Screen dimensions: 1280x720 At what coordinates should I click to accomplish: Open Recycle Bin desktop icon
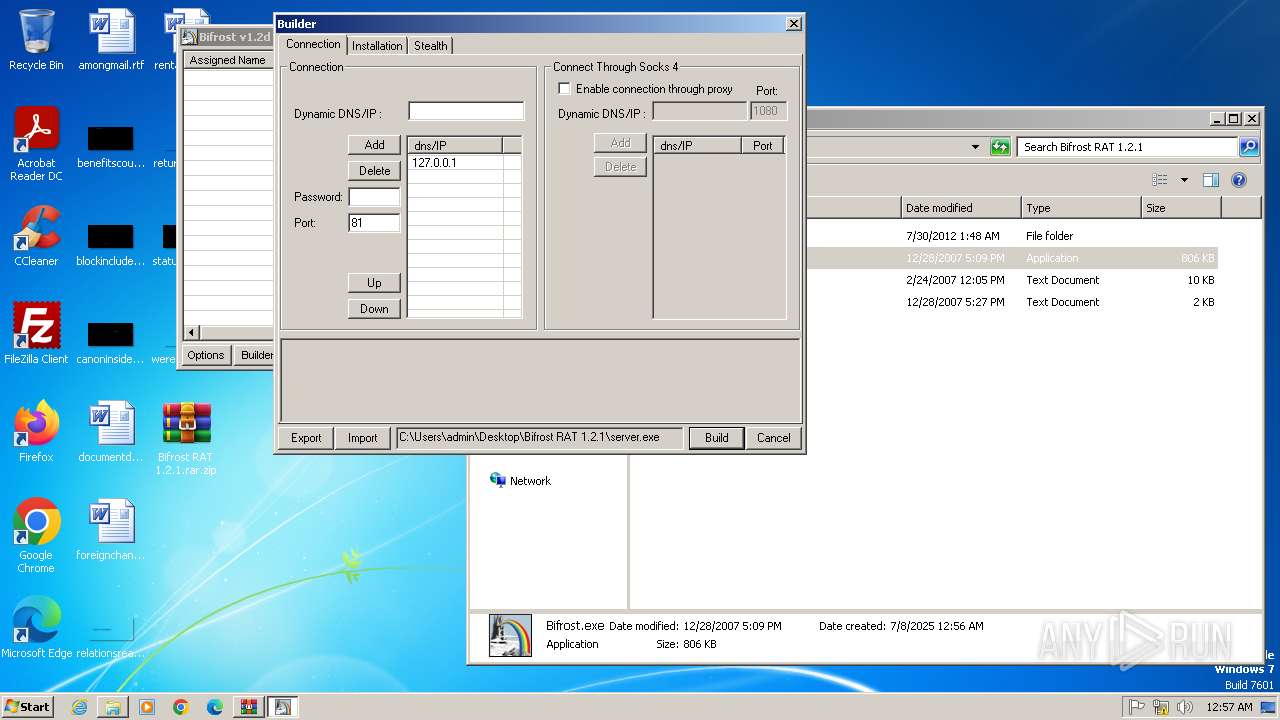(x=36, y=40)
